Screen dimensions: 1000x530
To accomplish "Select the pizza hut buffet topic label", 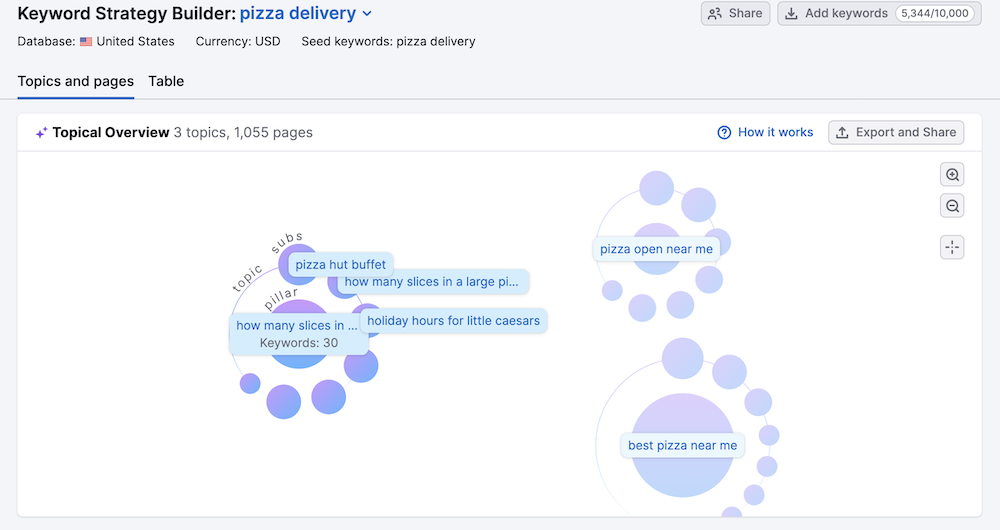I will click(x=340, y=265).
